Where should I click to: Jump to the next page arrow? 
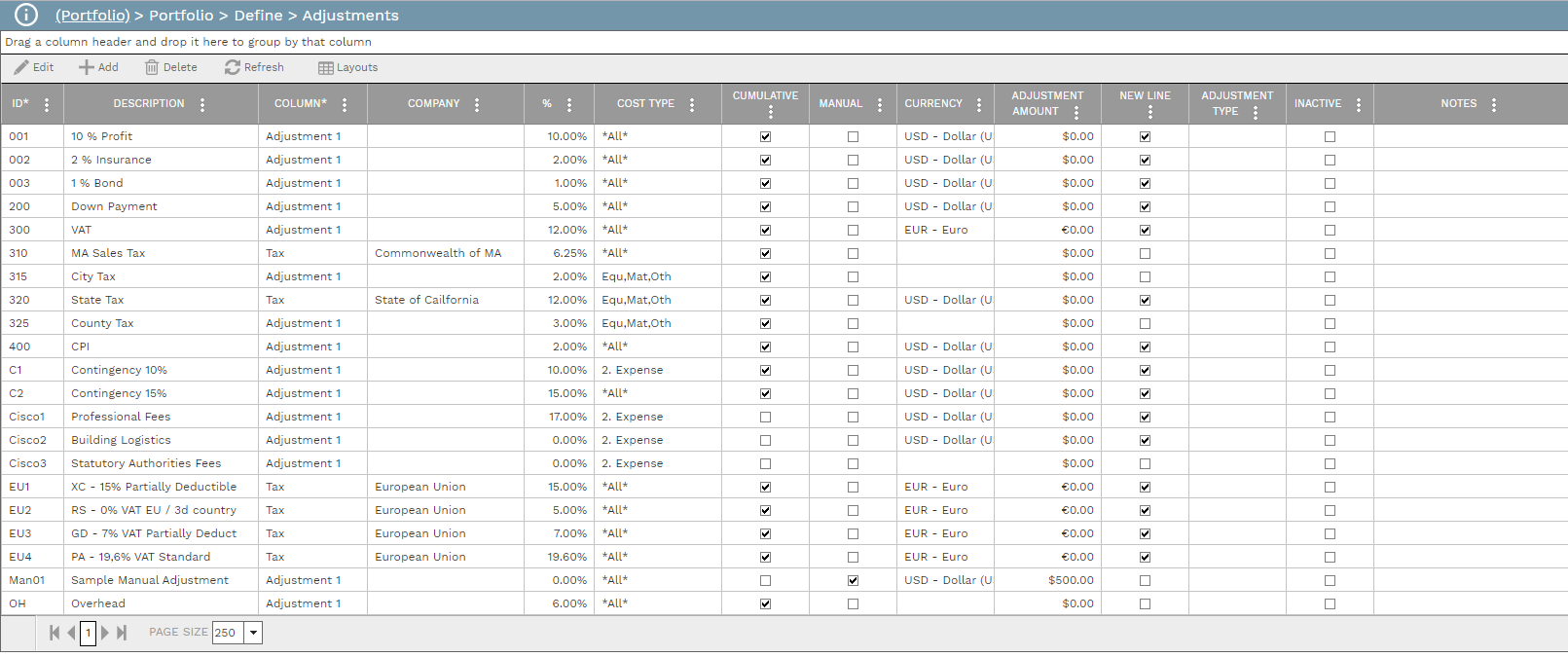(105, 633)
